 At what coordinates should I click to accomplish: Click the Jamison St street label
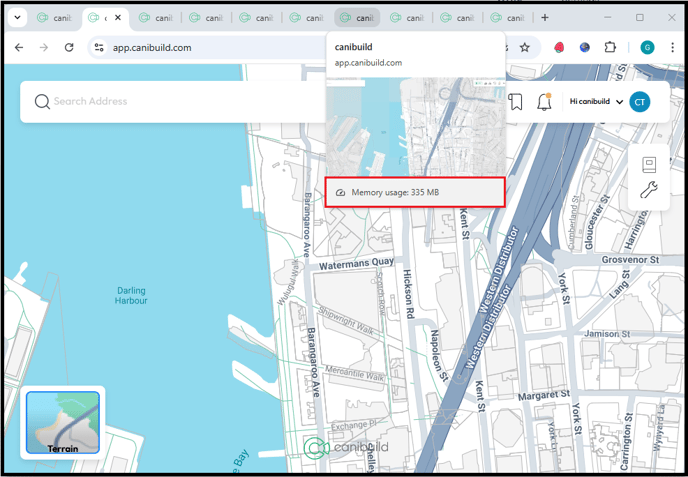coord(607,334)
